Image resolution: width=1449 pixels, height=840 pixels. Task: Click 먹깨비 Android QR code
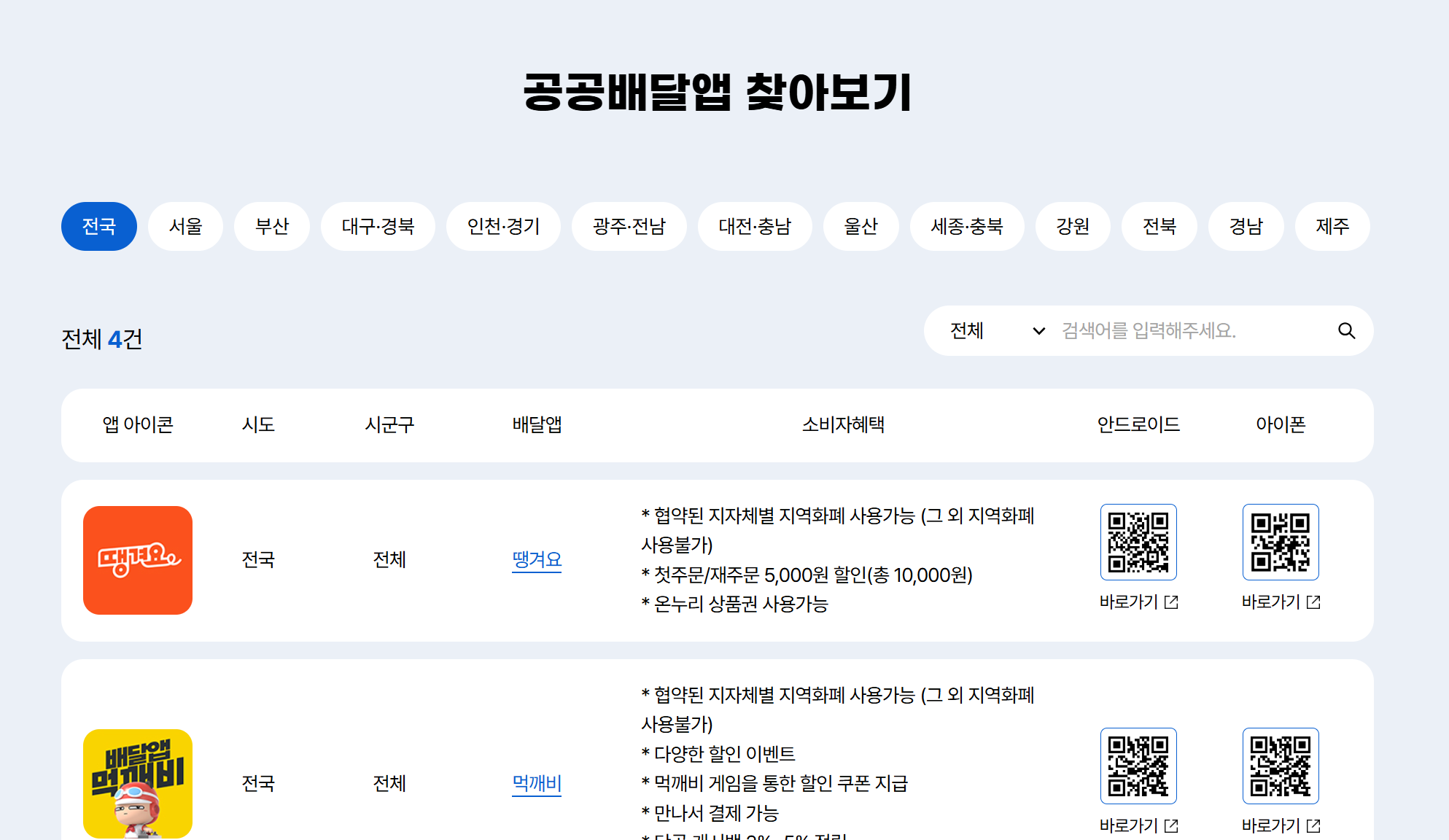[x=1138, y=766]
